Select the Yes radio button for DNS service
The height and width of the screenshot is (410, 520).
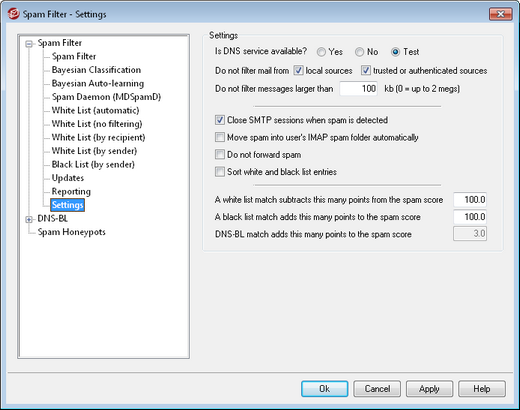(321, 52)
